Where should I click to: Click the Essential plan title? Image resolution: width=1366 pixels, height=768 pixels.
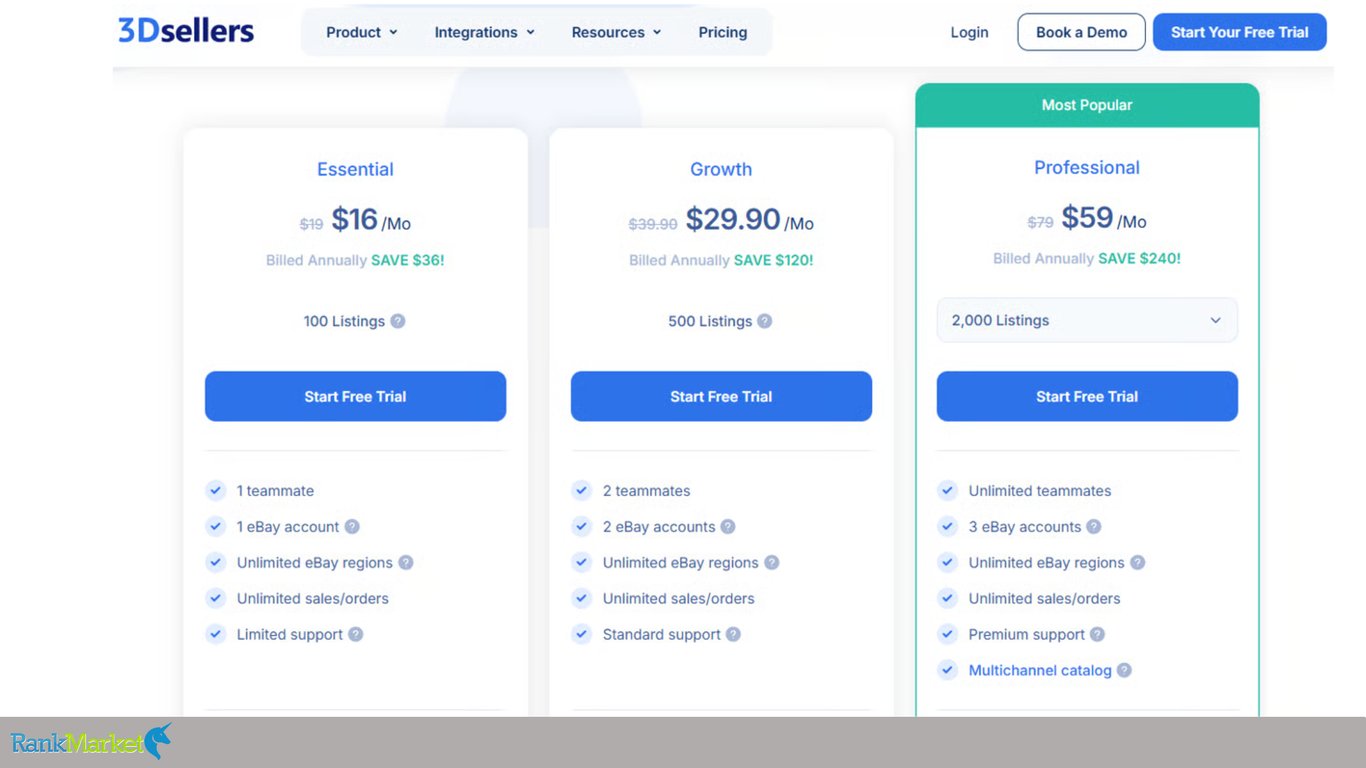click(x=355, y=169)
